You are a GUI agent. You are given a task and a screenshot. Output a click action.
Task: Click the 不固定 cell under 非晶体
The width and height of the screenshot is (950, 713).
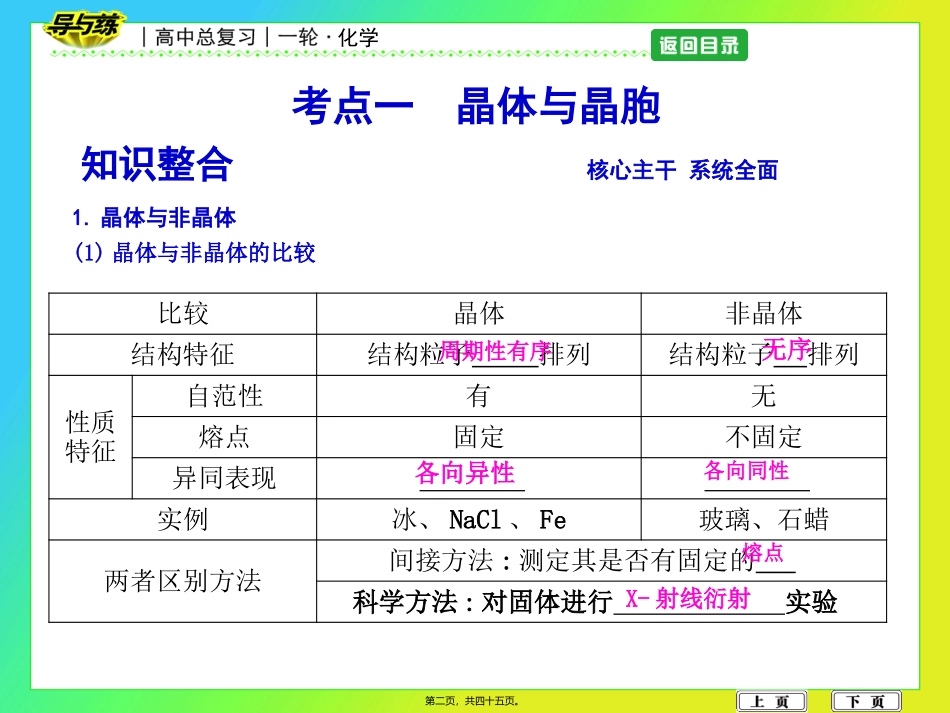(764, 437)
